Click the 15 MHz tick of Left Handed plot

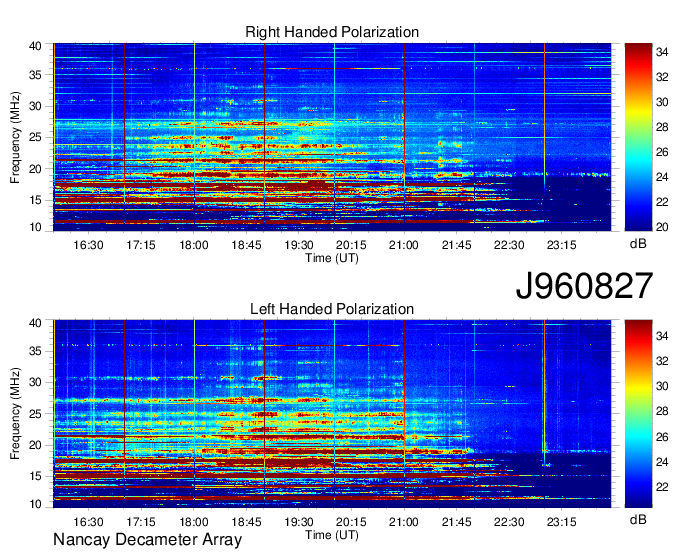pyautogui.click(x=35, y=477)
